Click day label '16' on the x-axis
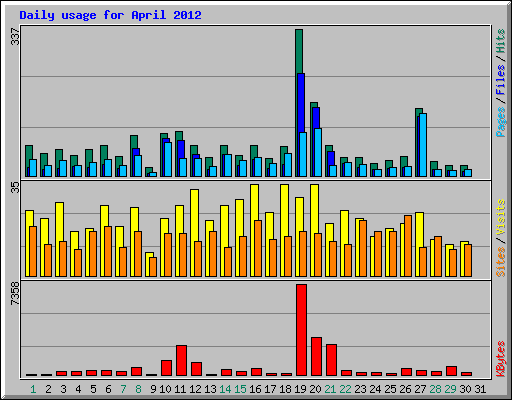 point(255,389)
